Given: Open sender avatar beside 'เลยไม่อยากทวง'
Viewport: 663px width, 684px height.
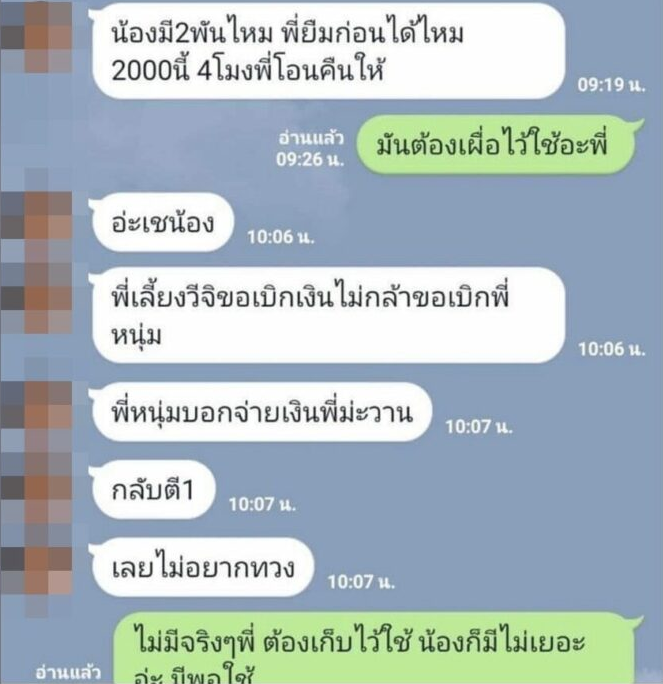Looking at the screenshot, I should coord(36,569).
